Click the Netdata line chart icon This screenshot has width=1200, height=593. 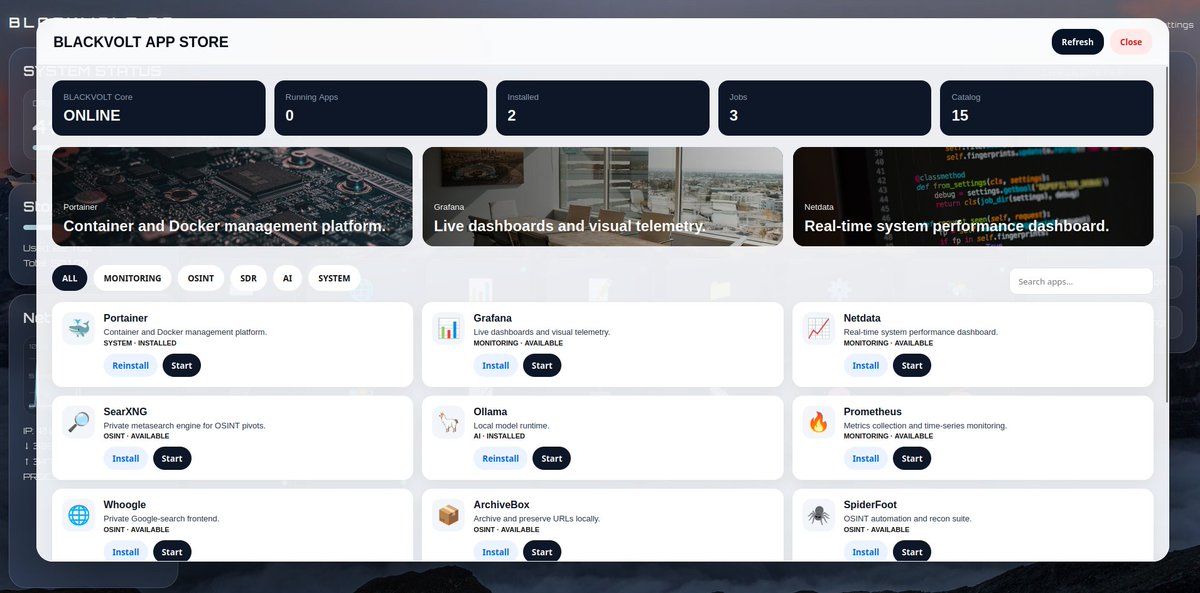click(819, 328)
